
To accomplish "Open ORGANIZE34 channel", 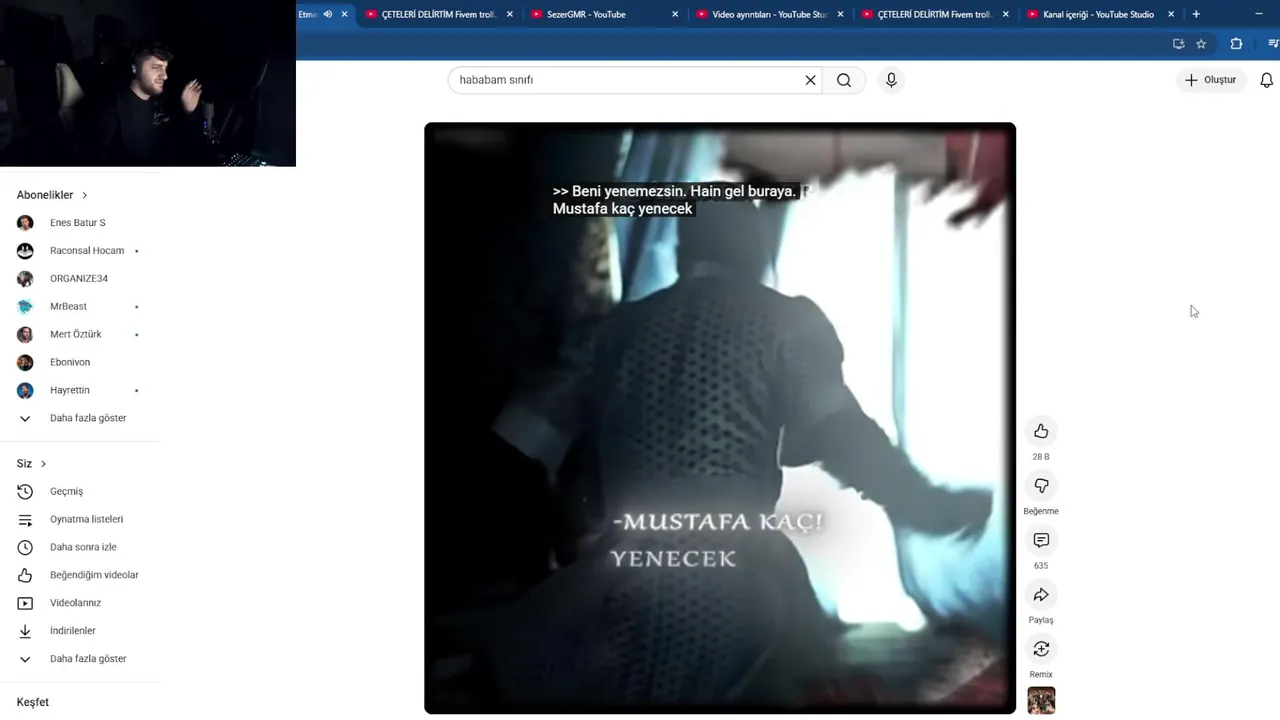I will pyautogui.click(x=79, y=279).
